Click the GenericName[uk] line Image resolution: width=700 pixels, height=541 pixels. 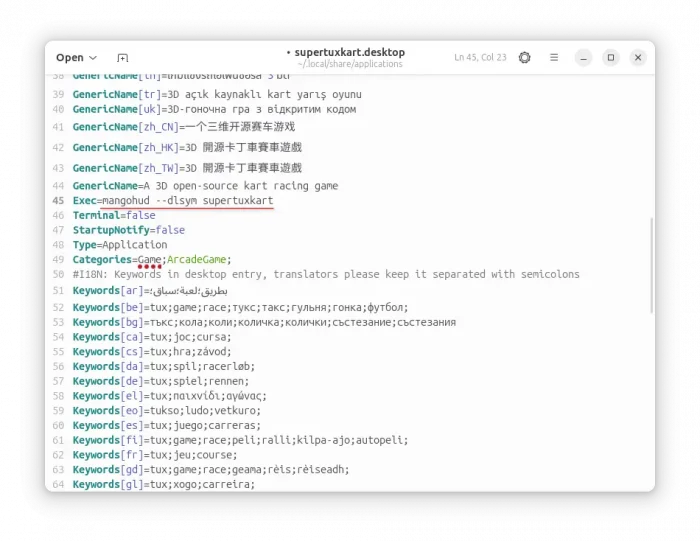click(x=214, y=110)
